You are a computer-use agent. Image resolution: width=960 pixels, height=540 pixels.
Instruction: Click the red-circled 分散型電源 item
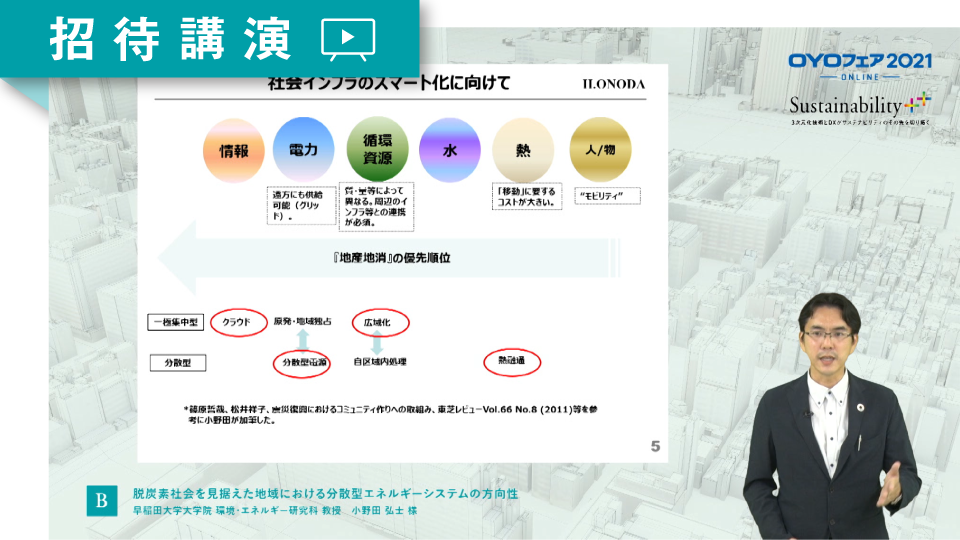[301, 362]
